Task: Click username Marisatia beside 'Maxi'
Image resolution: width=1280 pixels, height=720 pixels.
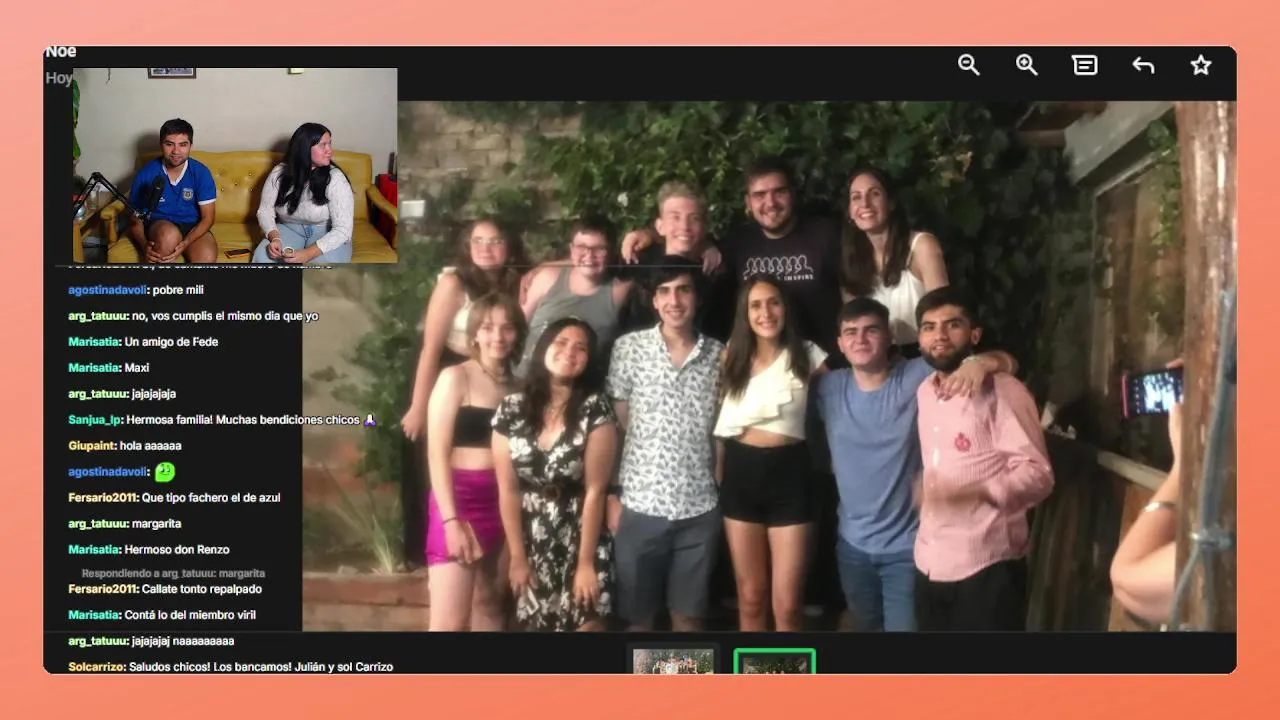Action: 94,368
